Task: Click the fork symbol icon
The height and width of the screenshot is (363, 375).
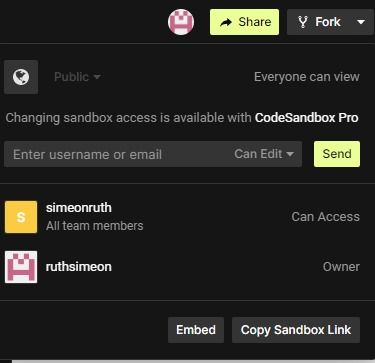Action: click(x=303, y=22)
